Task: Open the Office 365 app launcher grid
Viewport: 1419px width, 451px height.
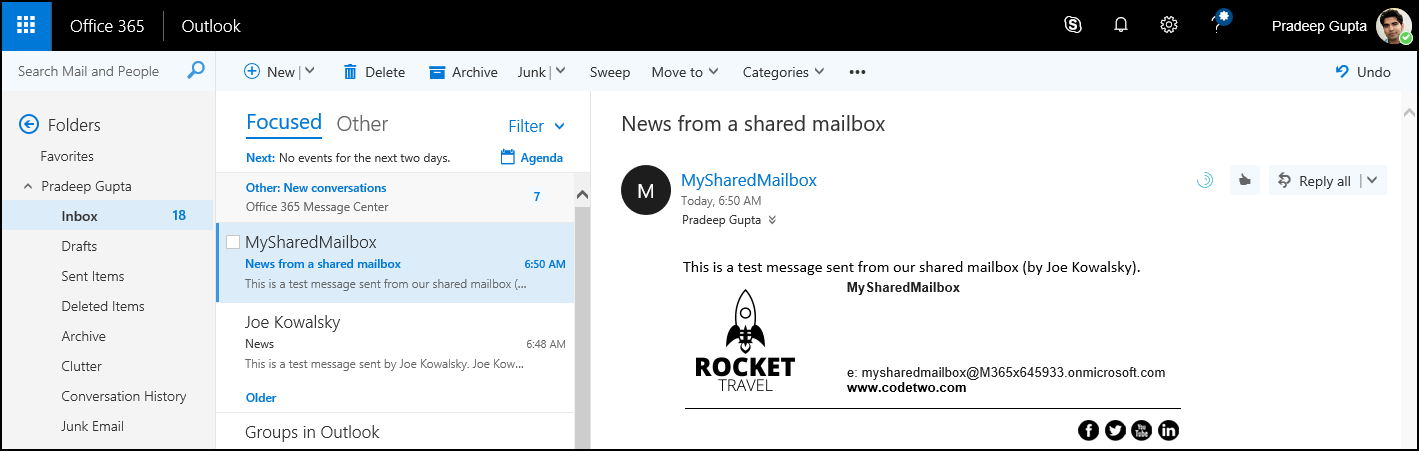Action: (x=26, y=26)
